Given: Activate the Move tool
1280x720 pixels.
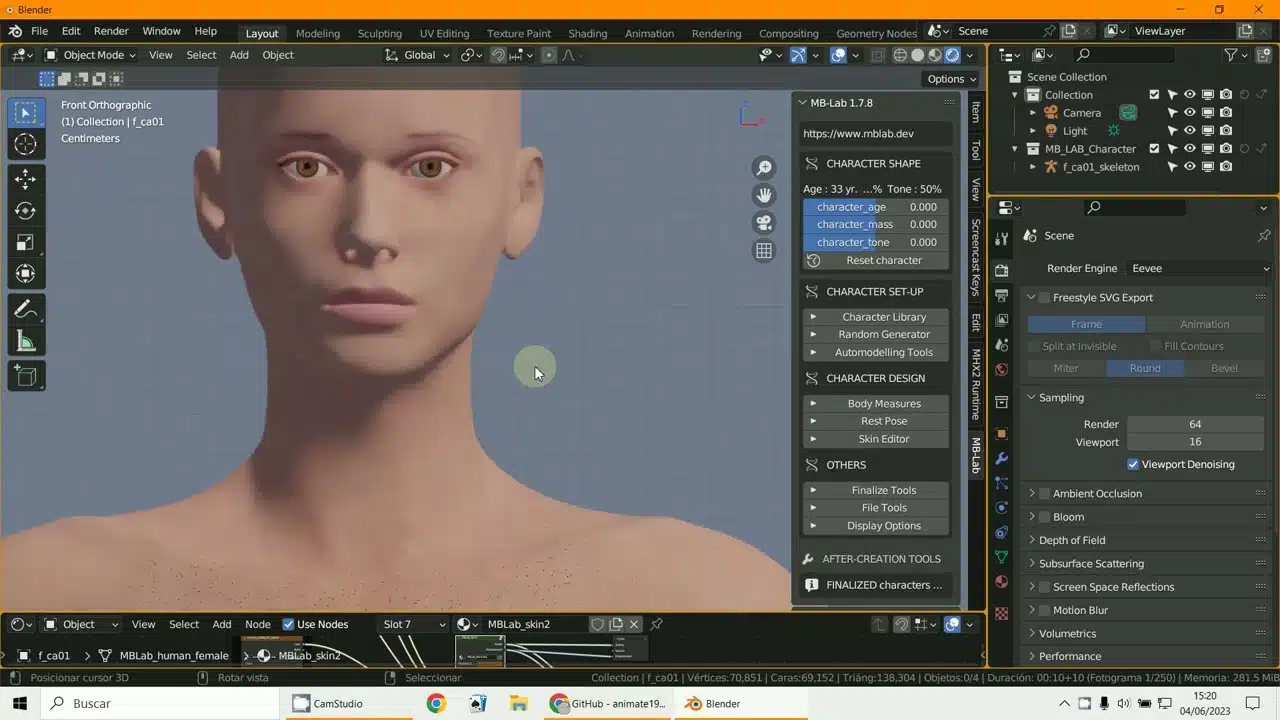Looking at the screenshot, I should [x=26, y=180].
